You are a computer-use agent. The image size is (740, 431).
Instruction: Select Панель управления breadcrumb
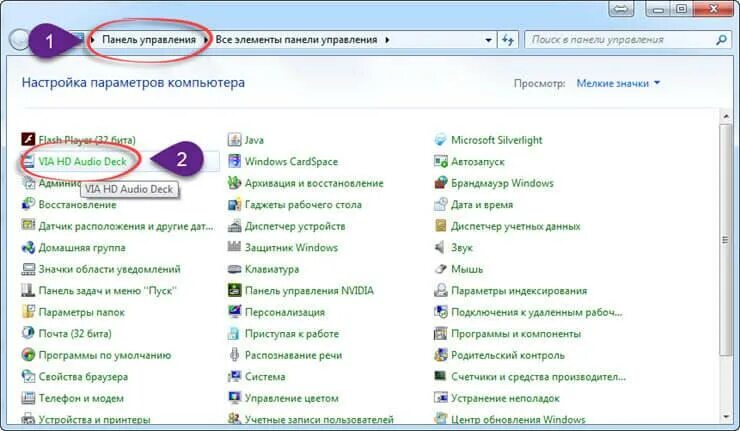149,40
